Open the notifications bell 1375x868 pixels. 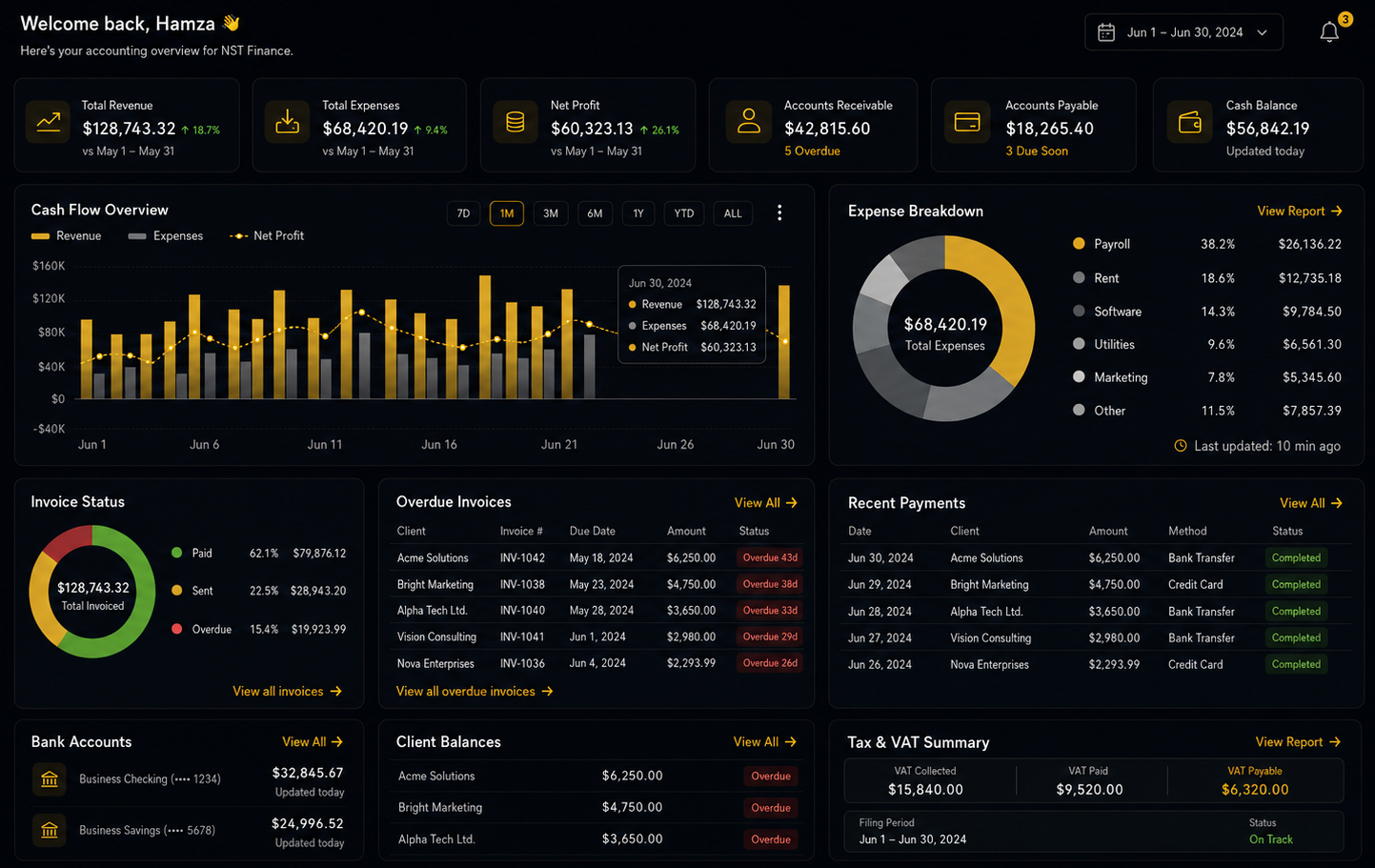coord(1329,32)
